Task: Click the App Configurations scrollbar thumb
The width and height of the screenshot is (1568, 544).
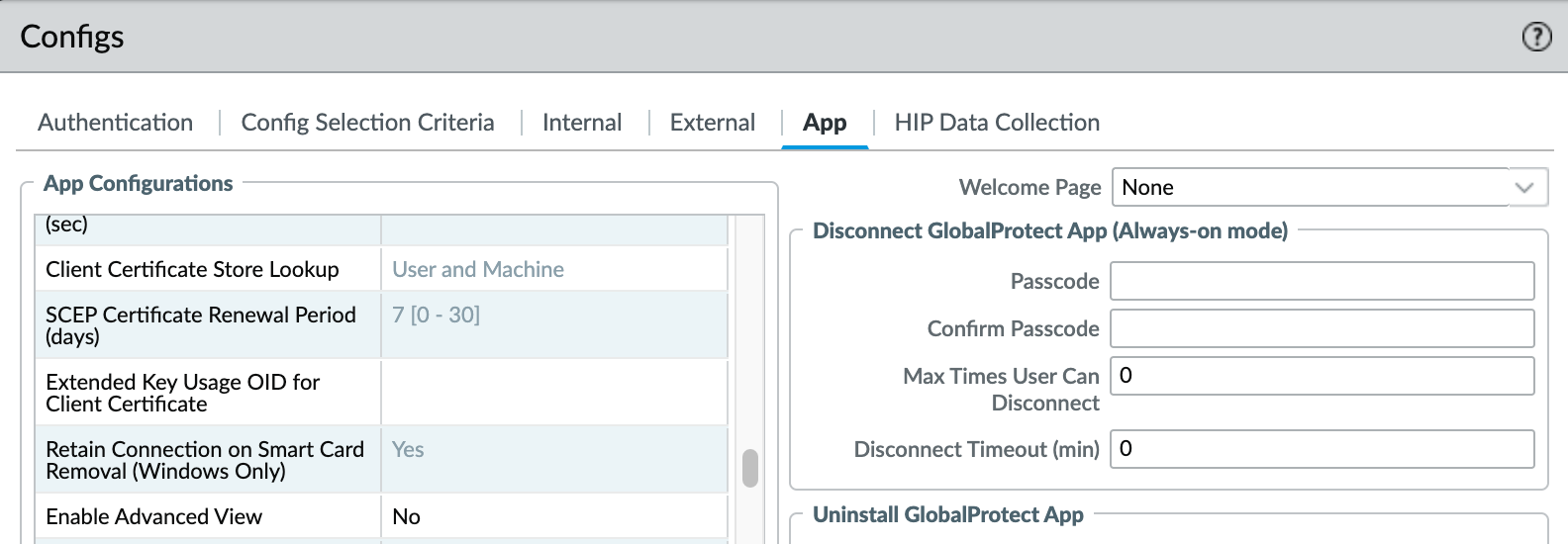Action: (750, 469)
